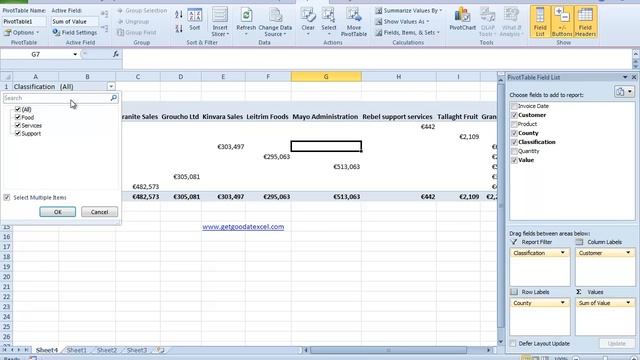Select the Mayo Administration column header cell
Viewport: 640px width, 360px height.
pyautogui.click(x=326, y=117)
